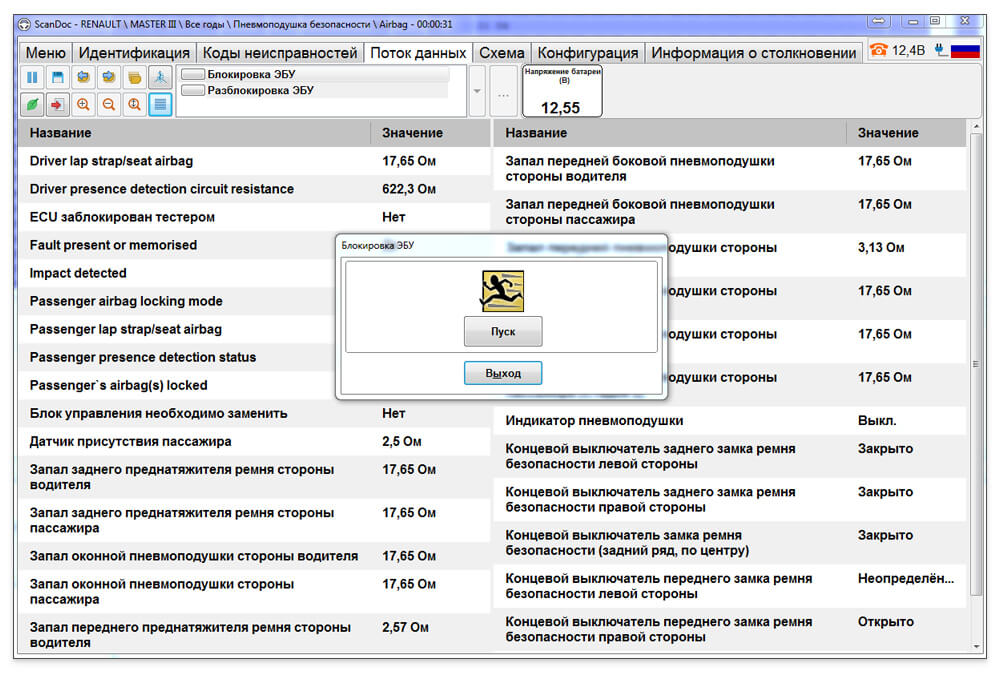Click the right blue arrow toolbar icon
The width and height of the screenshot is (1000, 675).
coord(109,78)
